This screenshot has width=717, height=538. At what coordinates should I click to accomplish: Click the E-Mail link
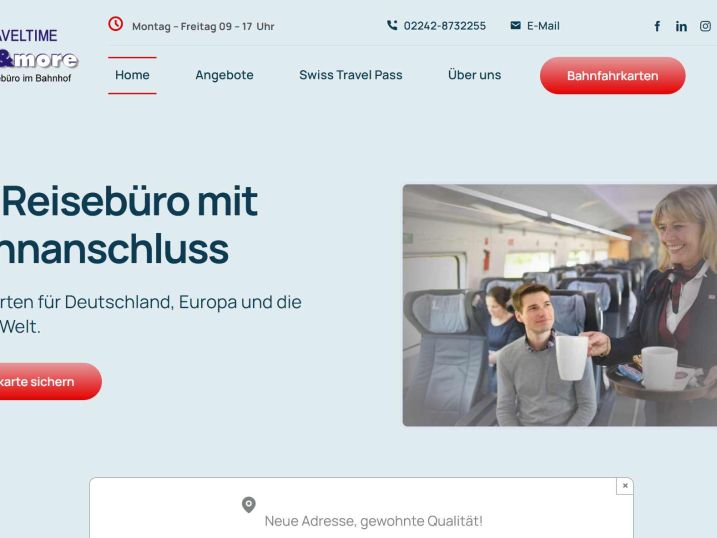click(x=543, y=26)
